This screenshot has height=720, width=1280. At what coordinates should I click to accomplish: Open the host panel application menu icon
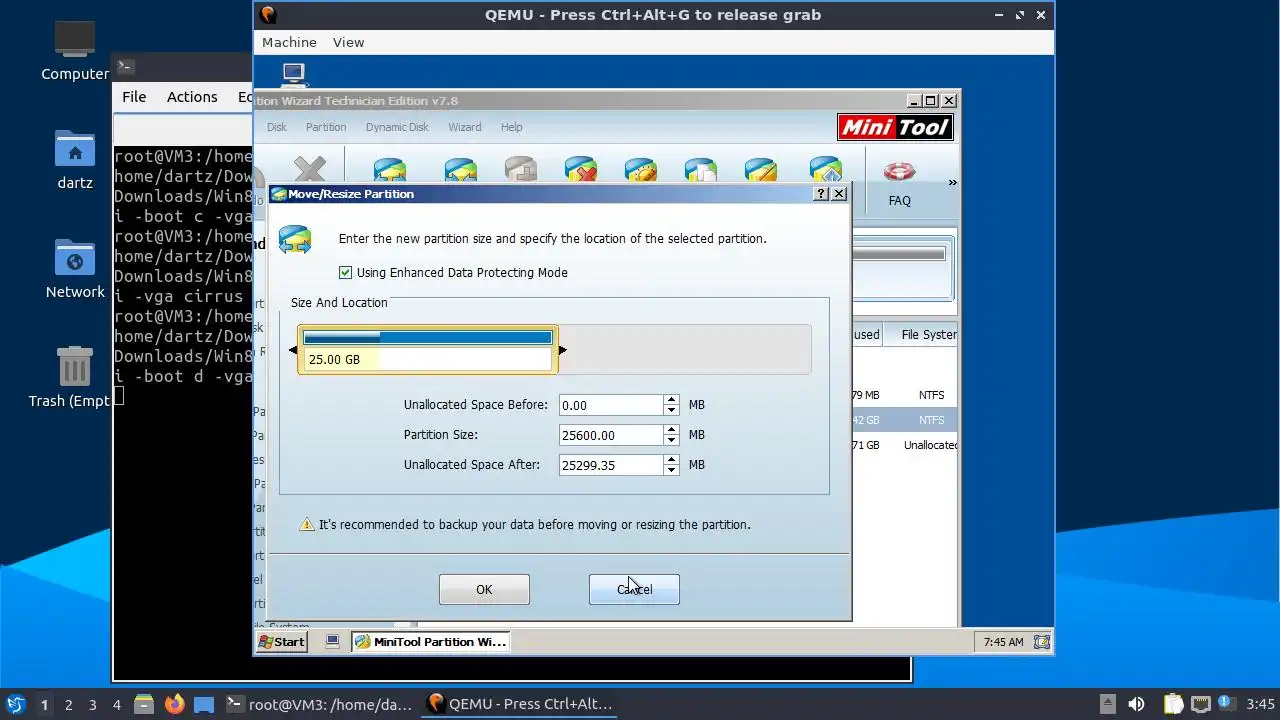pyautogui.click(x=15, y=704)
